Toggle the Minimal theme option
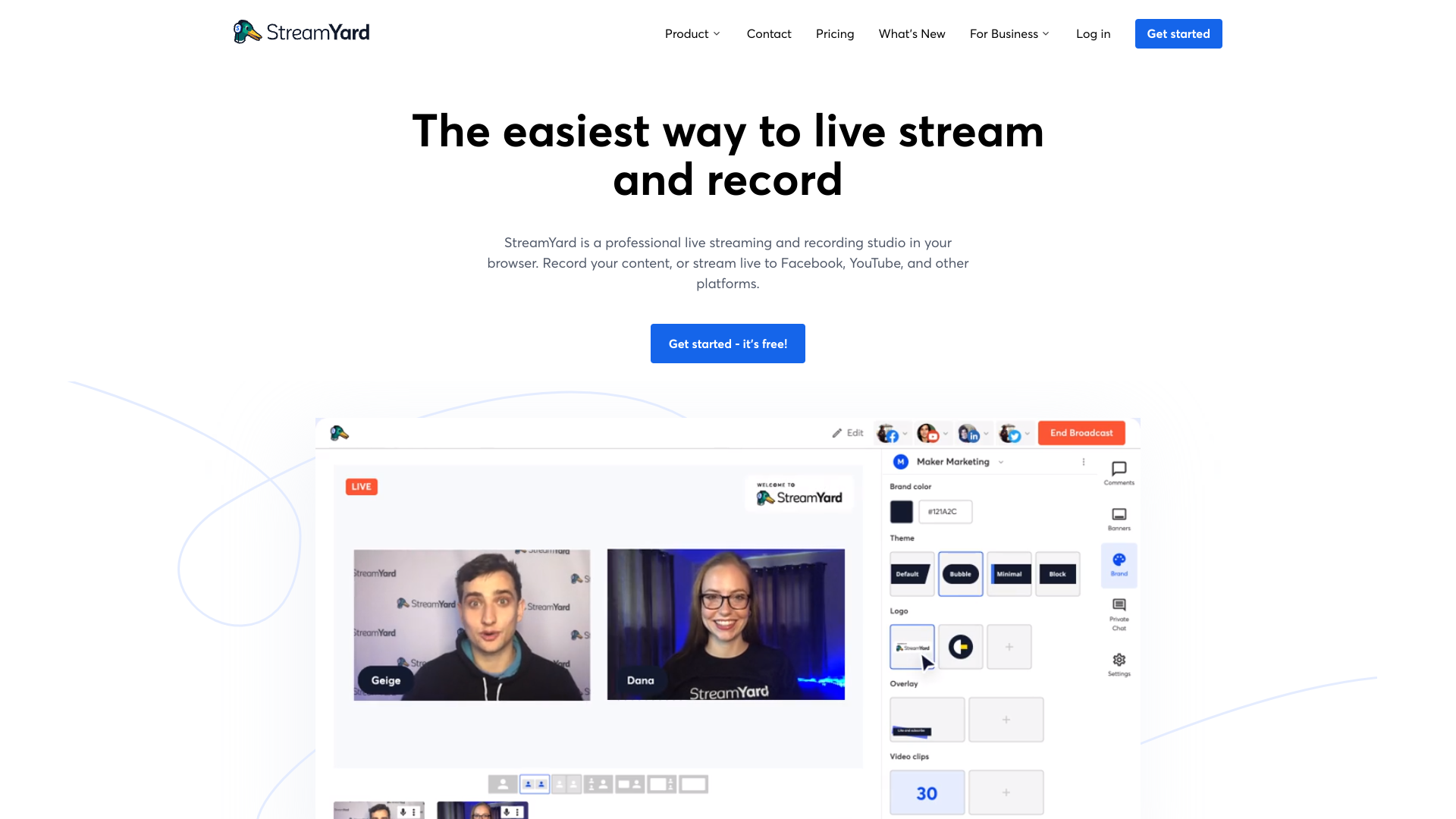 coord(1009,573)
